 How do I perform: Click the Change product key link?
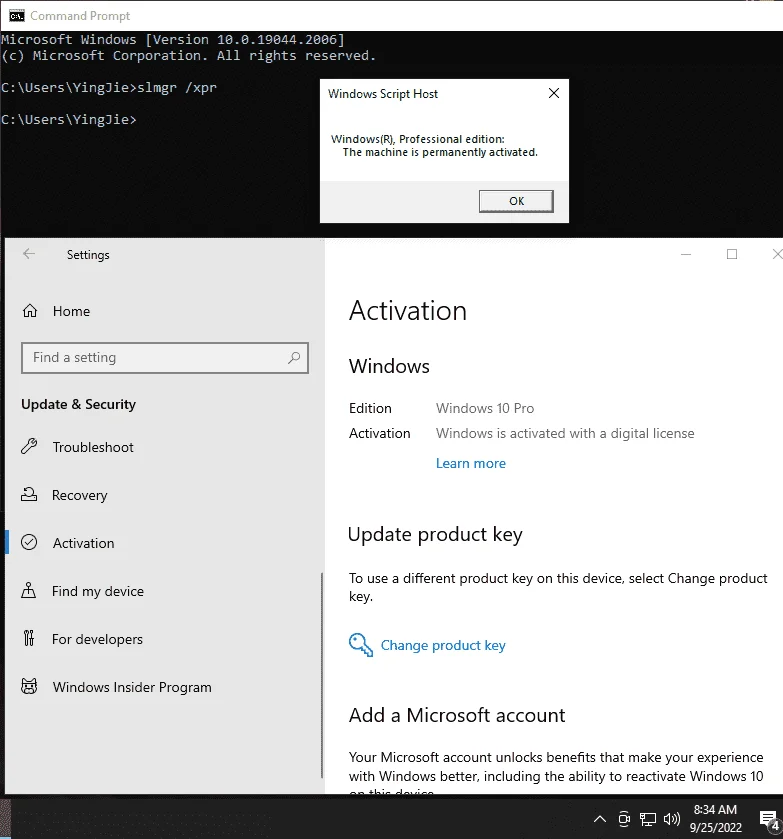(443, 645)
